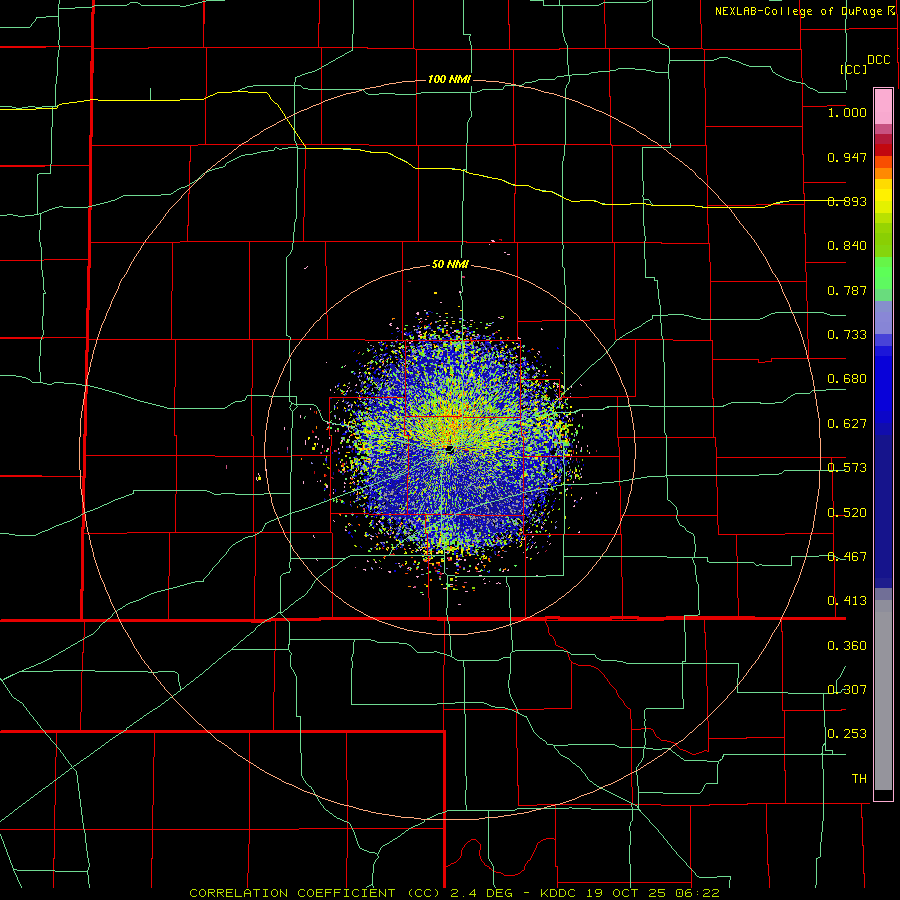900x900 pixels.
Task: Select the 0.627 scale value
Action: tap(847, 424)
